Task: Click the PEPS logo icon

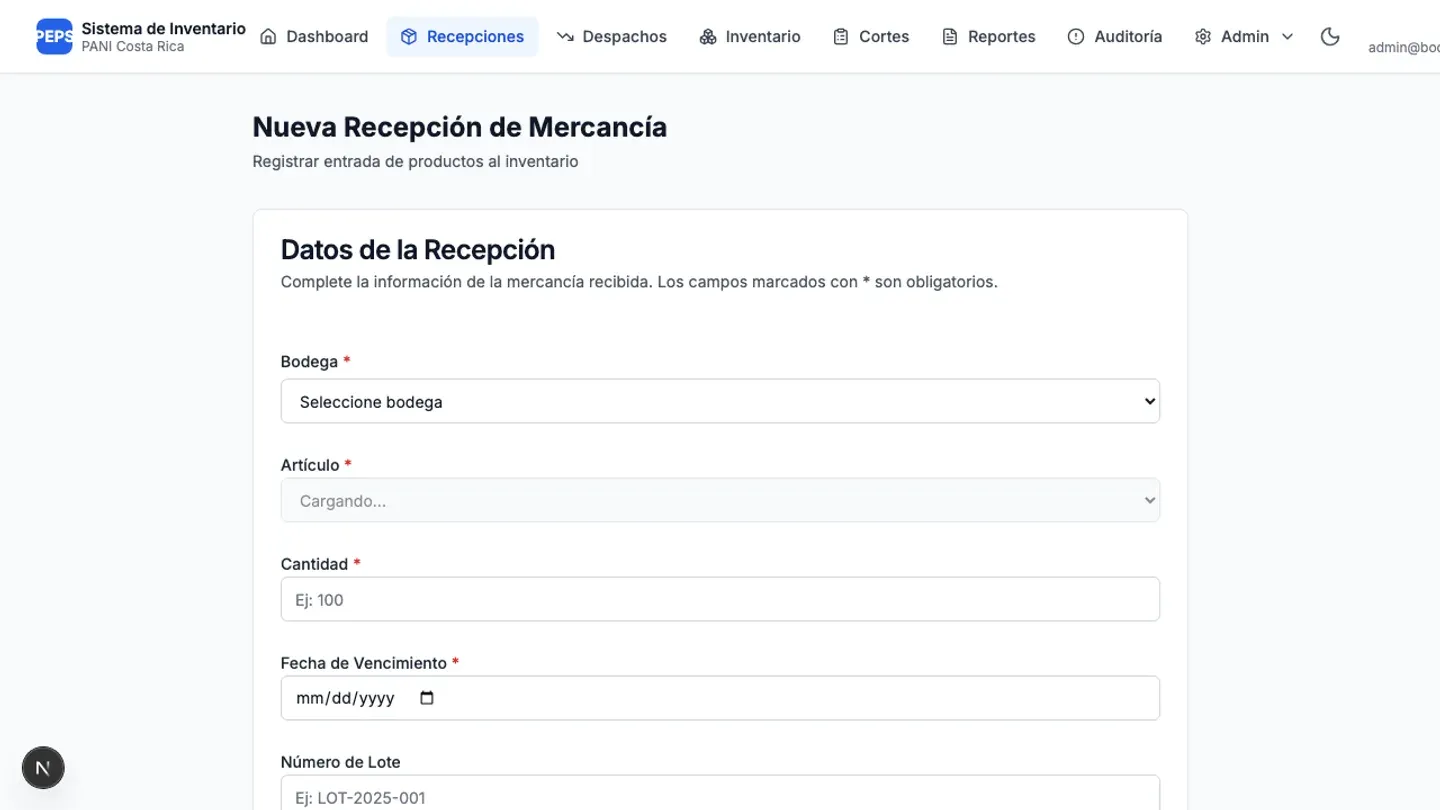Action: [54, 36]
